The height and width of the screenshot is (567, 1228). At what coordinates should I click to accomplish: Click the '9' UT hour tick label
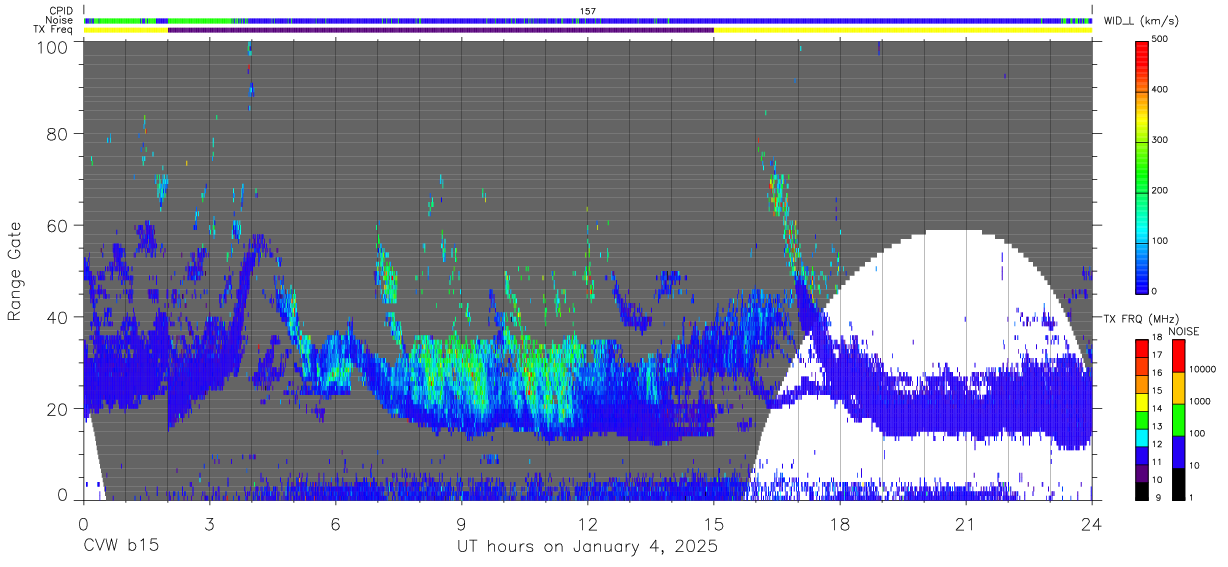(462, 523)
